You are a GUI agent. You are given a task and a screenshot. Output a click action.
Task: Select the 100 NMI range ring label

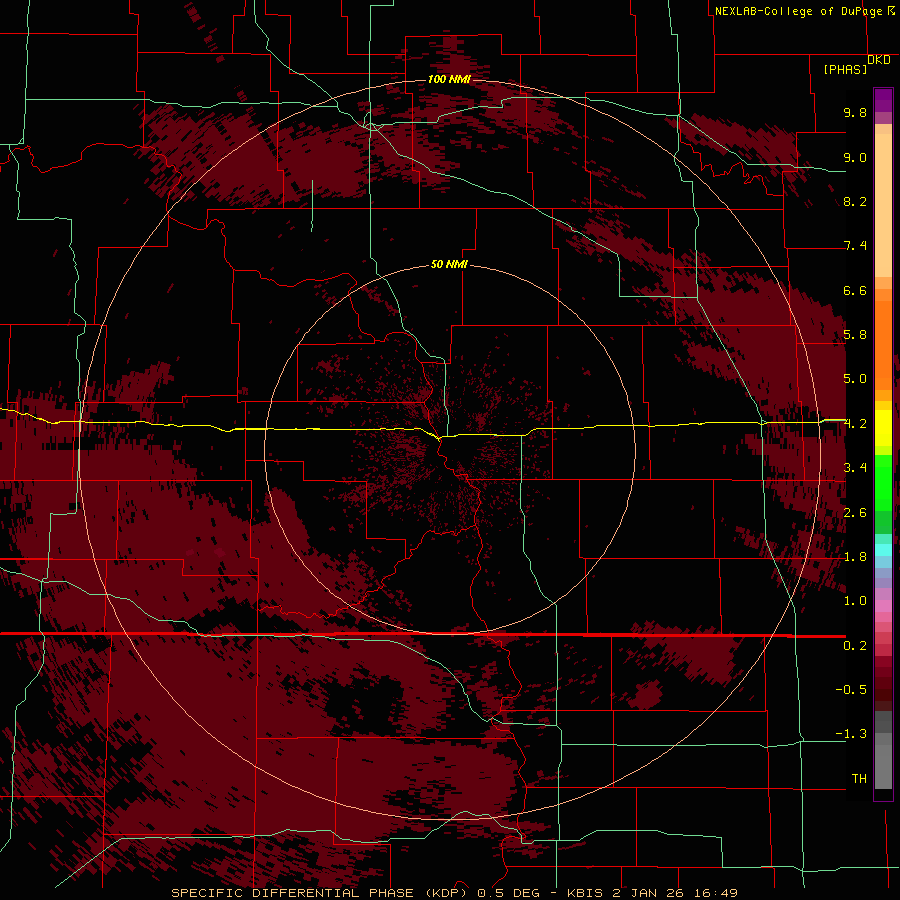tap(449, 79)
